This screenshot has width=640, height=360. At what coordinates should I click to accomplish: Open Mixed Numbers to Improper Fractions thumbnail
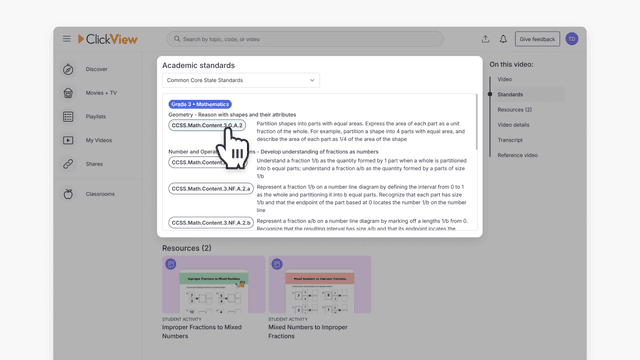click(x=320, y=284)
